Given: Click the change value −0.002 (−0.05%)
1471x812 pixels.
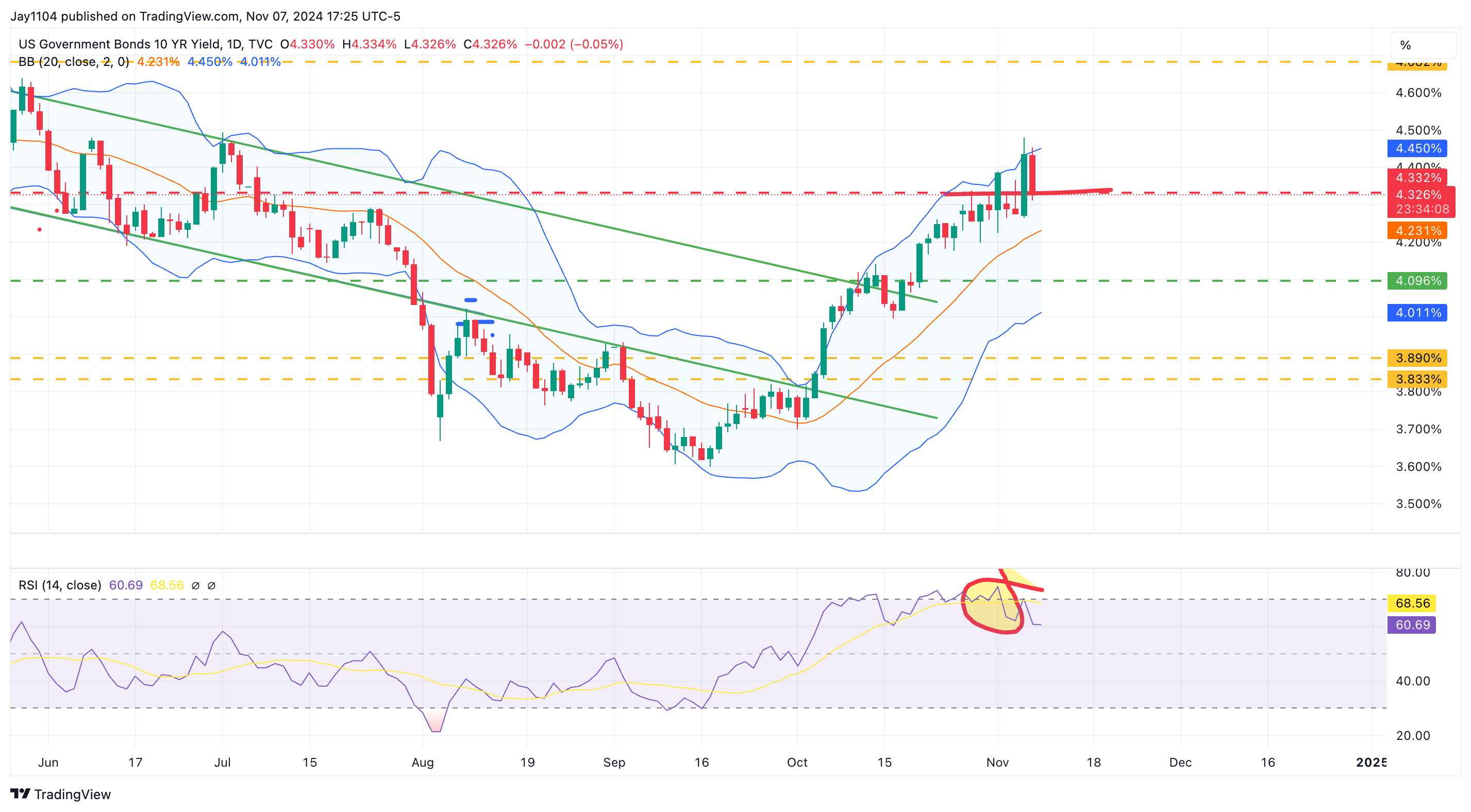Looking at the screenshot, I should (x=574, y=44).
